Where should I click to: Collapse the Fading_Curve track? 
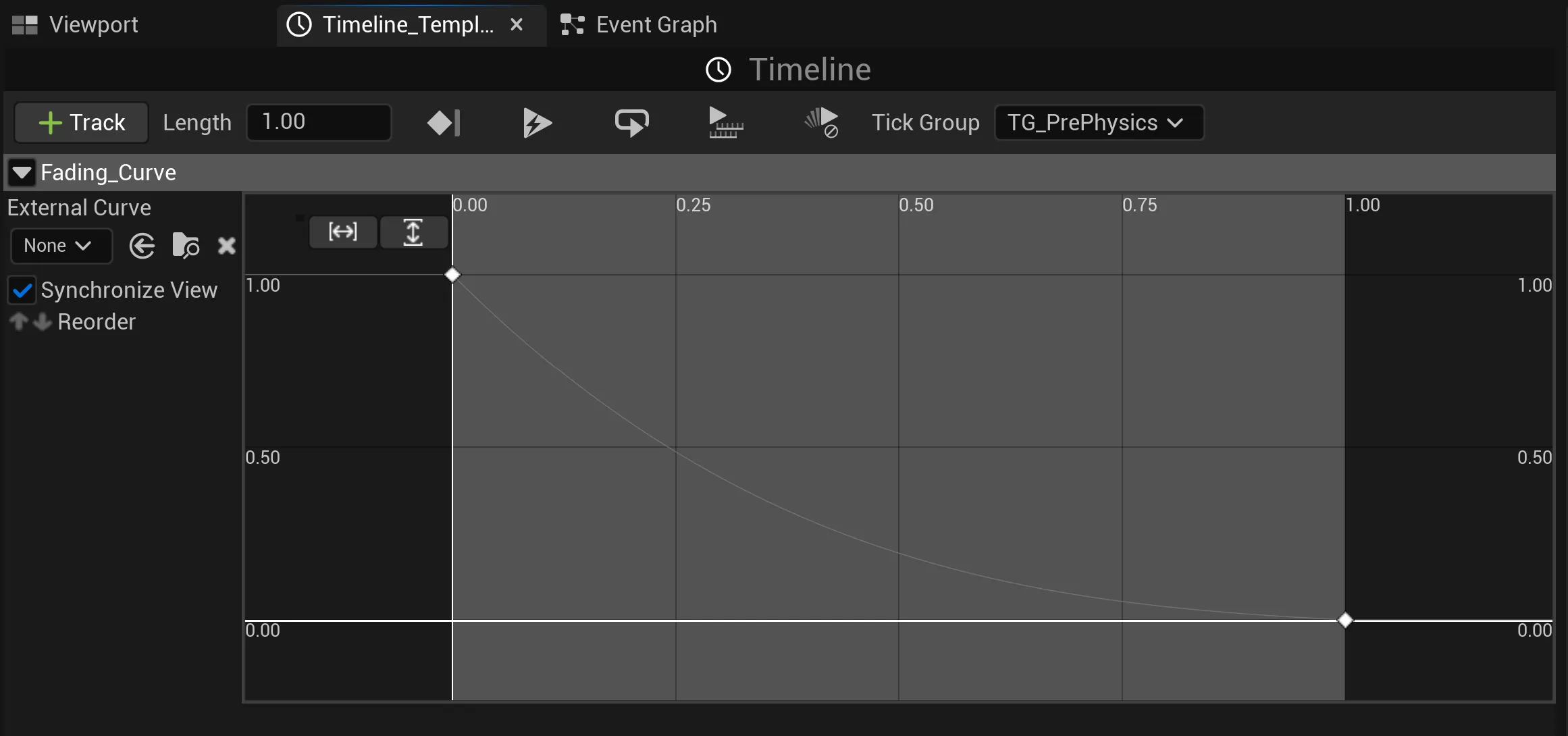click(22, 173)
